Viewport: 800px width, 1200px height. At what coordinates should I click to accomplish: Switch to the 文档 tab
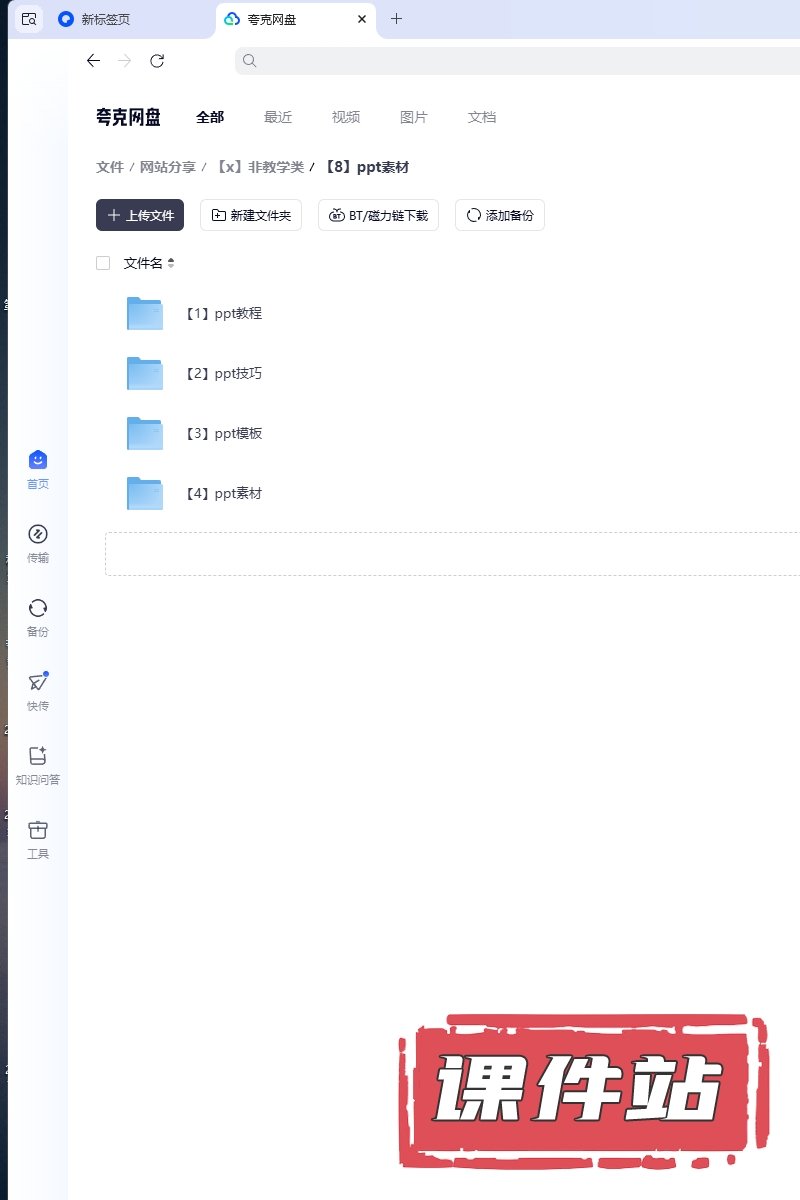482,117
